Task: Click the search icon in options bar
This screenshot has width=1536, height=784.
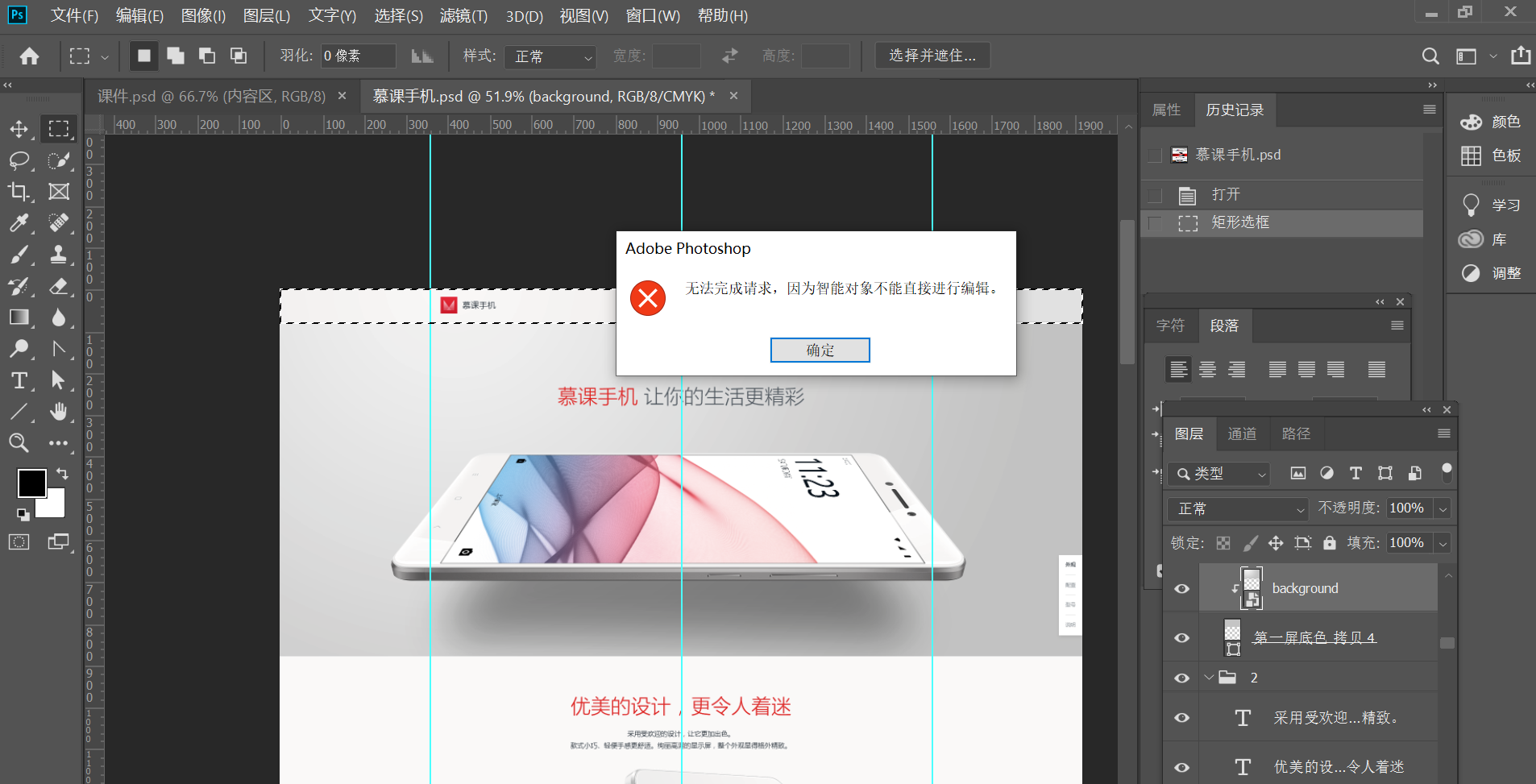Action: [x=1430, y=56]
